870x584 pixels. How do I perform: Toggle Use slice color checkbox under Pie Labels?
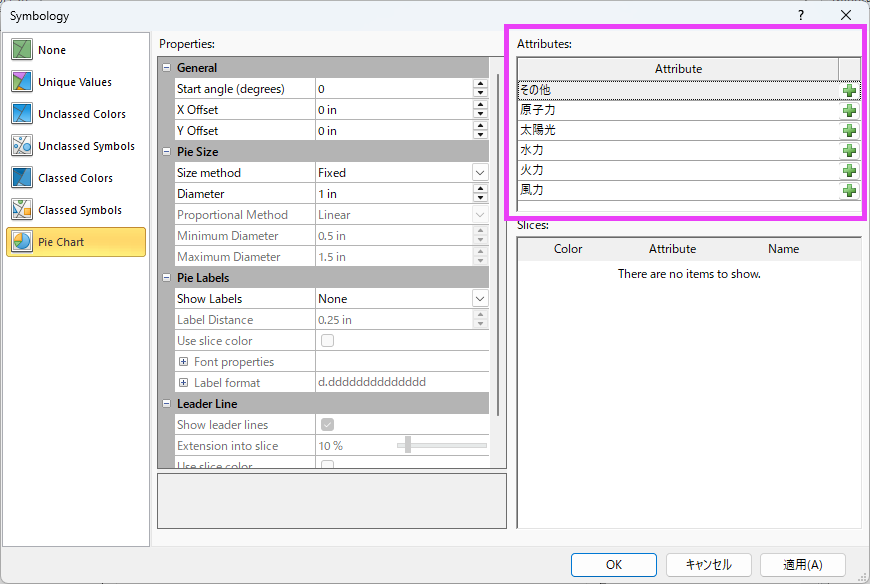pyautogui.click(x=327, y=341)
